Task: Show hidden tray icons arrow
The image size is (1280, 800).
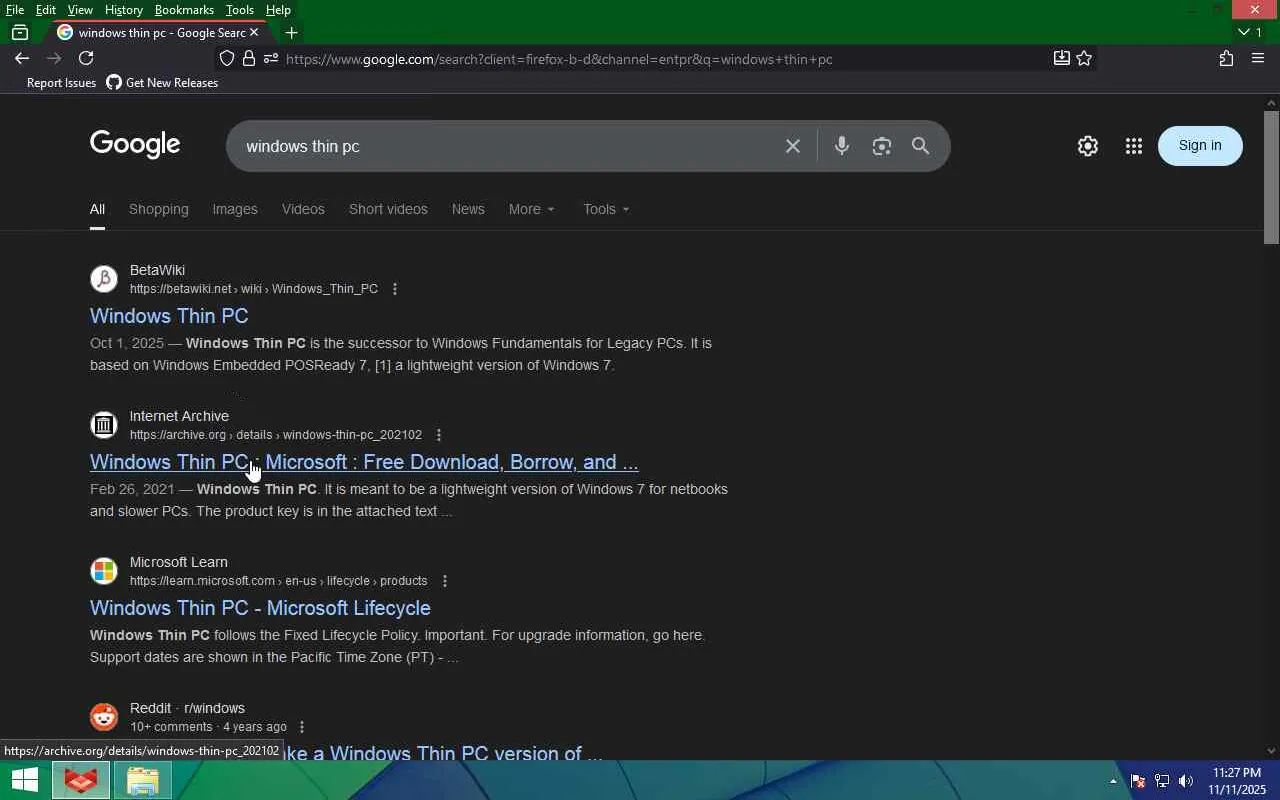Action: click(1113, 781)
